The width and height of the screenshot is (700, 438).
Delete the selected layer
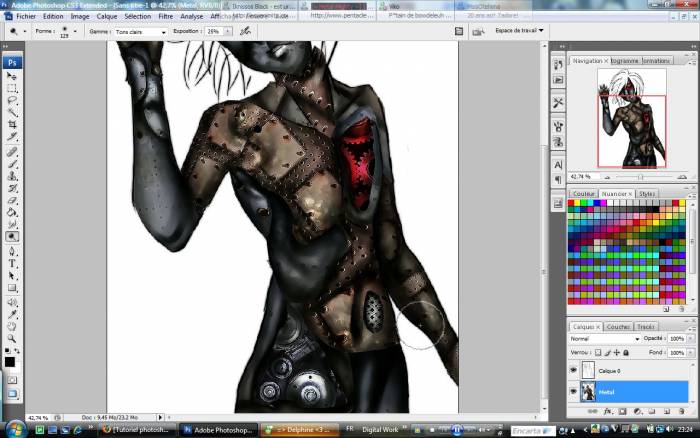pyautogui.click(x=682, y=411)
